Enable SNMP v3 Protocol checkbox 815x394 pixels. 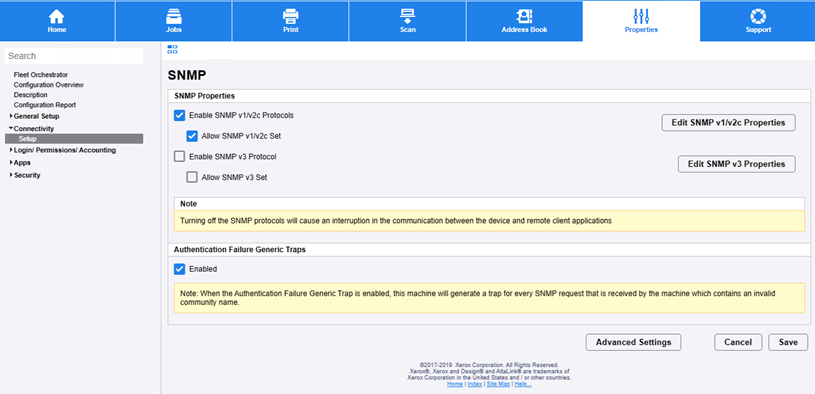(x=179, y=156)
